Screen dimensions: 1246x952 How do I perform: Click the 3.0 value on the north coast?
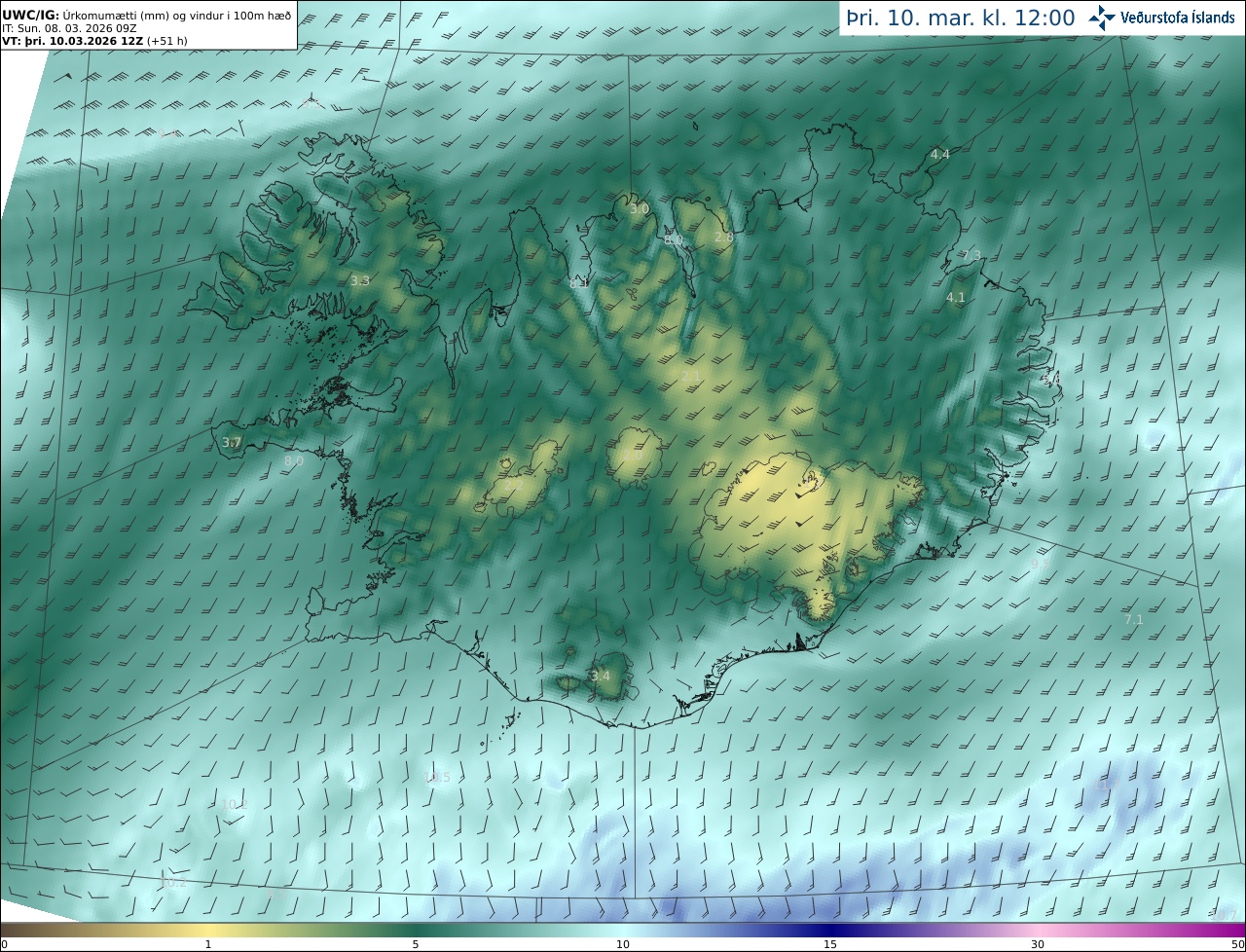[639, 209]
